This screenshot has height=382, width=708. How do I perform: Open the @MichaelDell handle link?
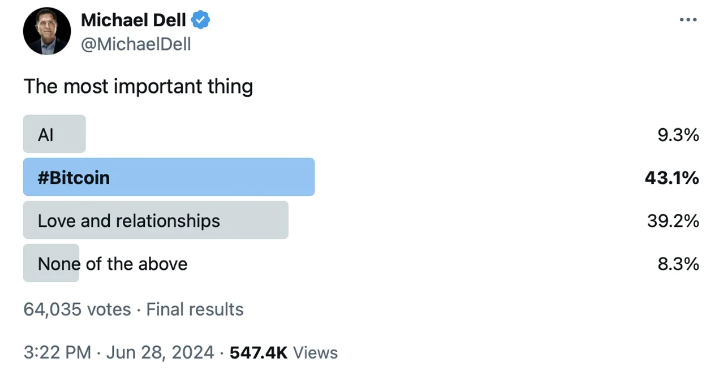point(136,44)
